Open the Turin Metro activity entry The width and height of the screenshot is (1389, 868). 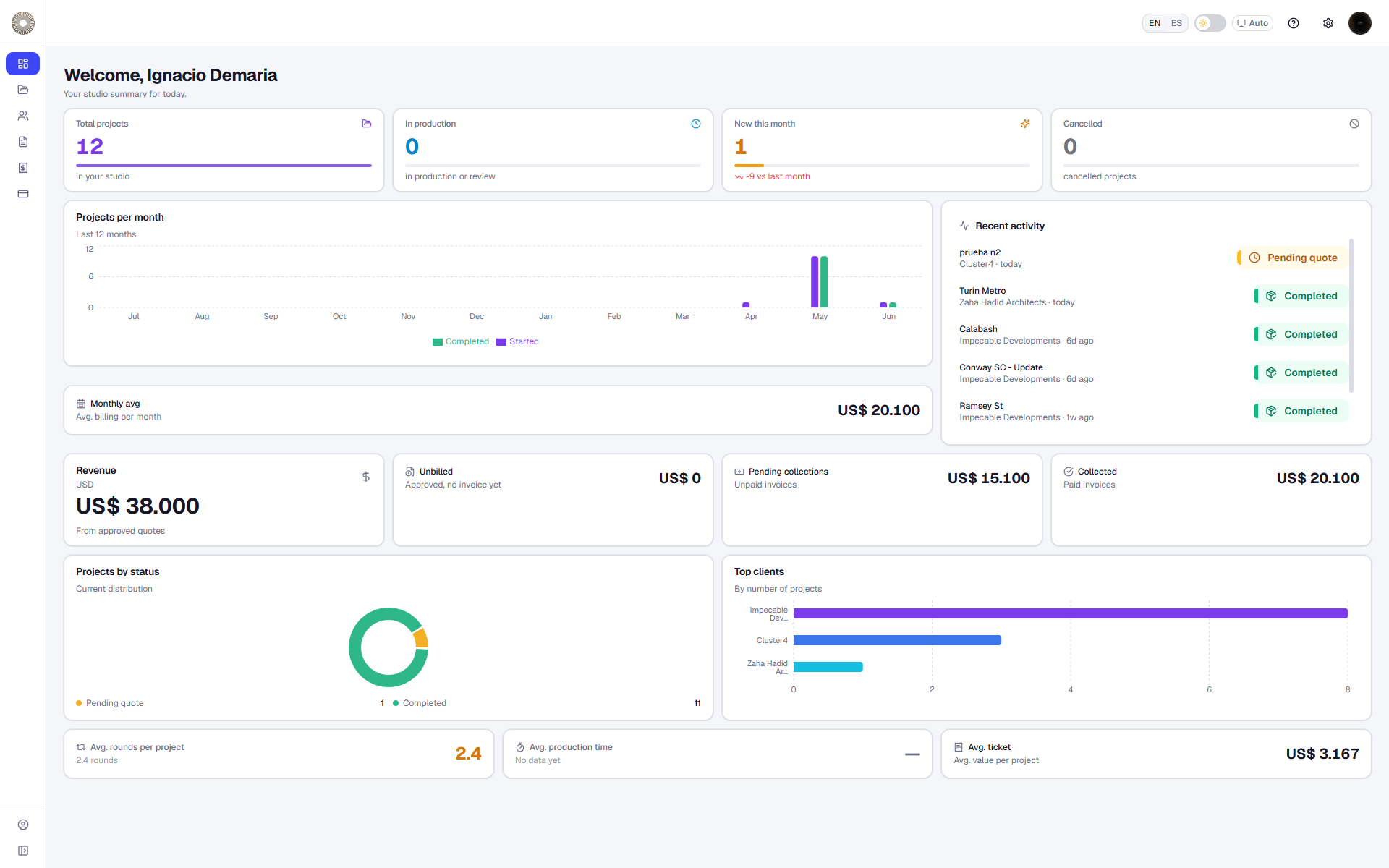(x=1154, y=297)
